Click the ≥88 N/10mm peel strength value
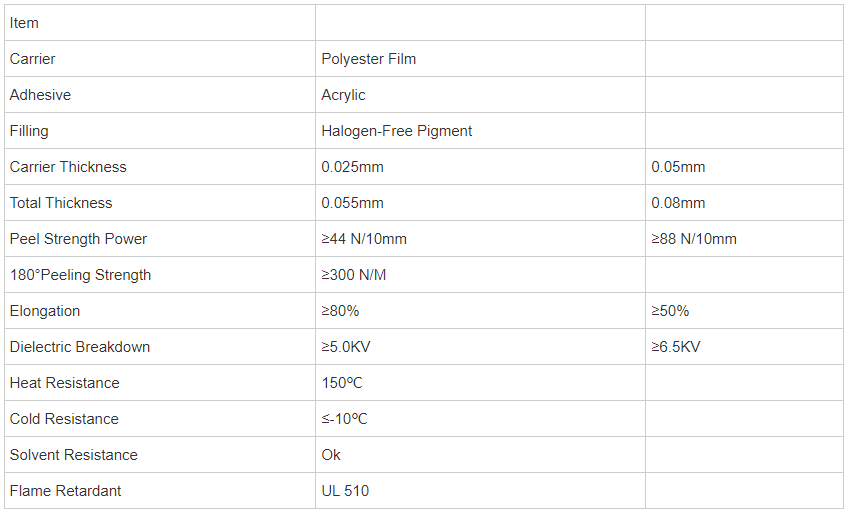The image size is (847, 513). [694, 239]
